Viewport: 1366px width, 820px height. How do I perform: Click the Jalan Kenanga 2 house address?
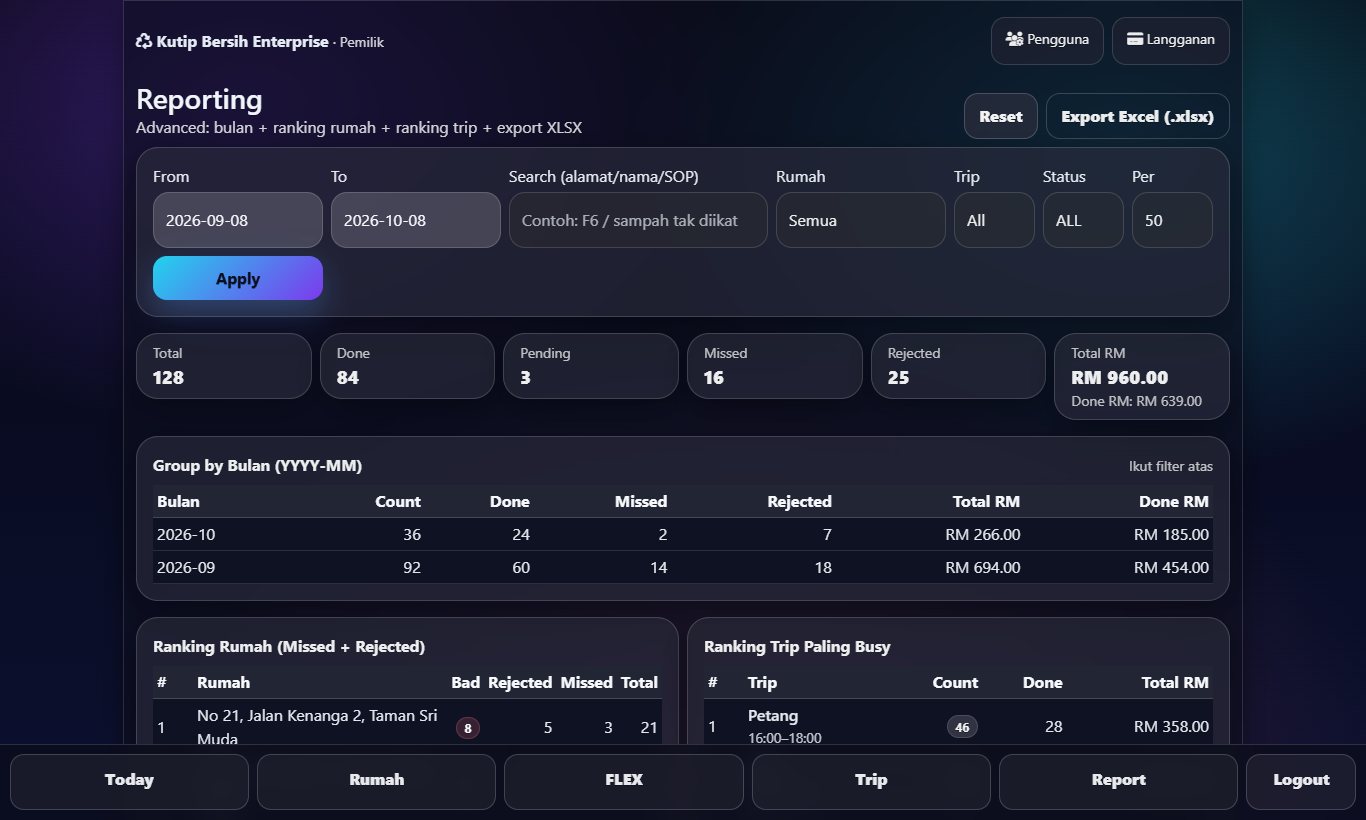coord(317,727)
